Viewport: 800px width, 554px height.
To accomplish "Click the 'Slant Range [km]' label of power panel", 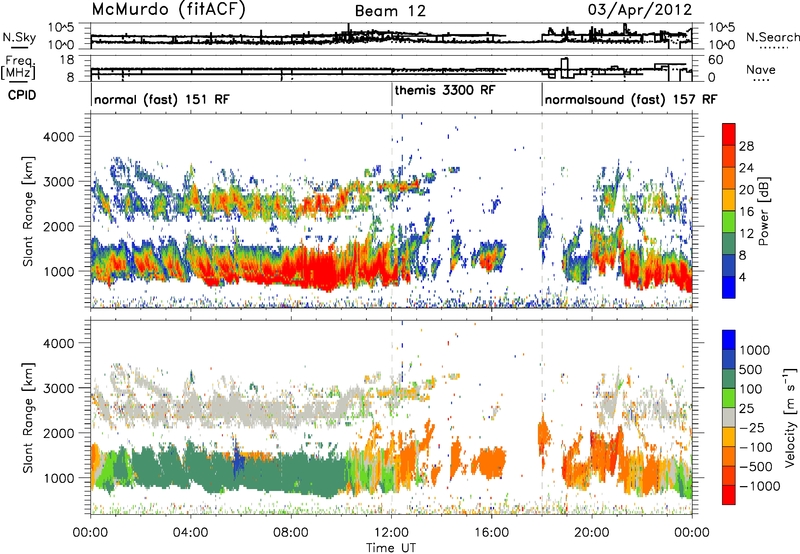I will tap(28, 211).
